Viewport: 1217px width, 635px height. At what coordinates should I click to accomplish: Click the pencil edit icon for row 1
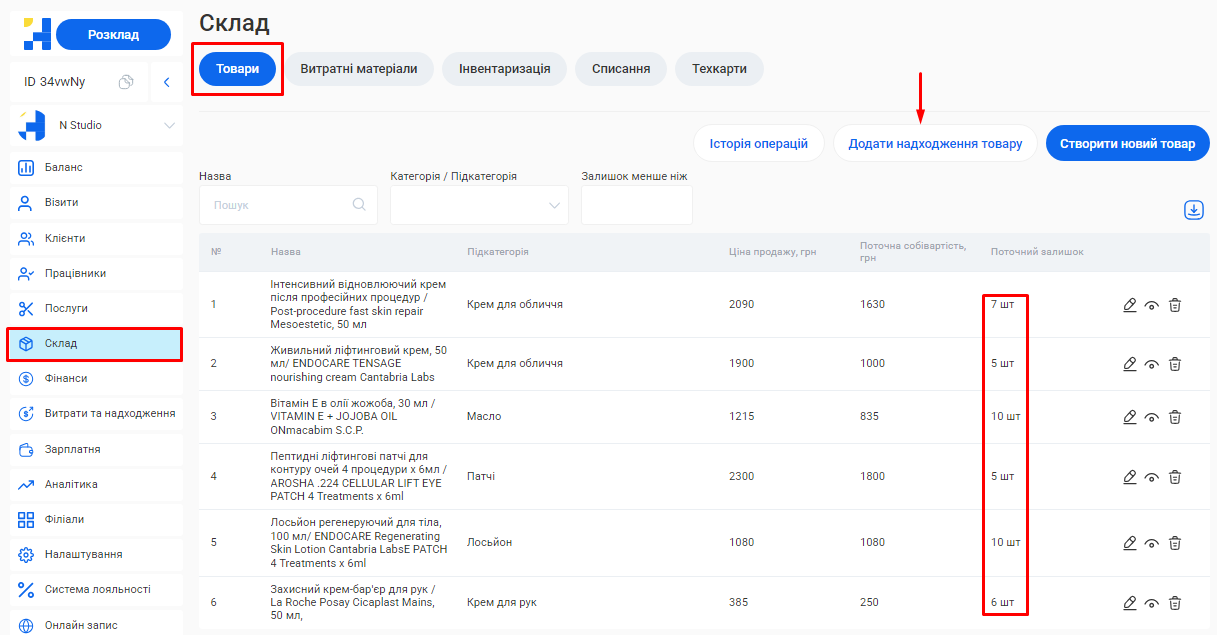(x=1130, y=305)
